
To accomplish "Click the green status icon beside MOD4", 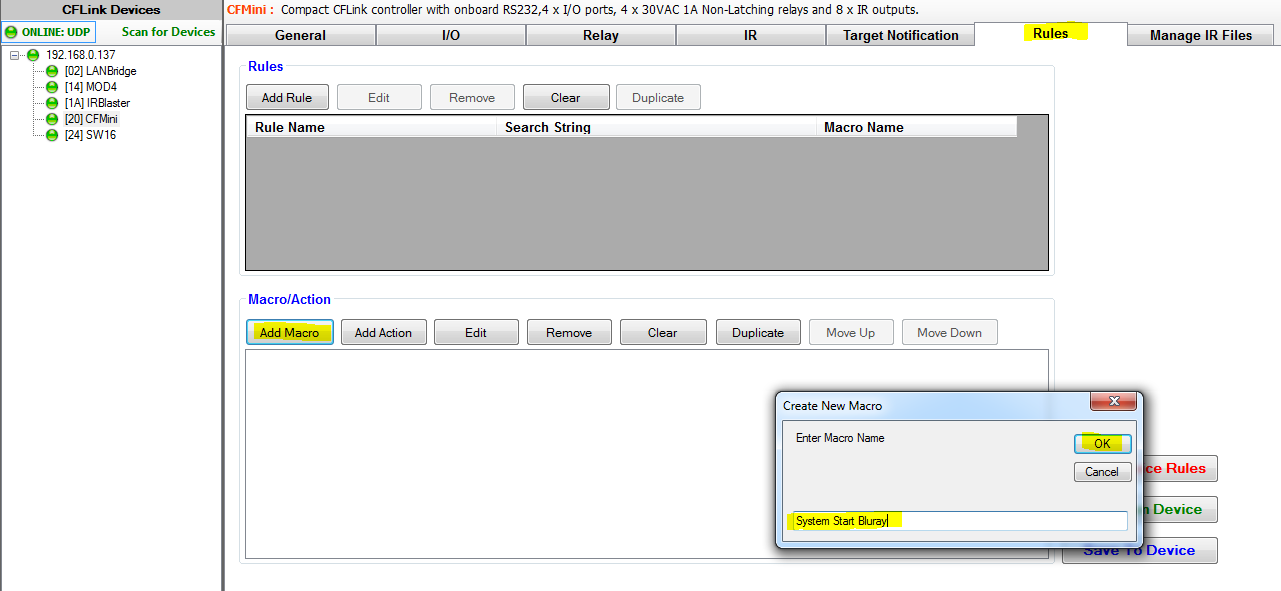I will [52, 87].
